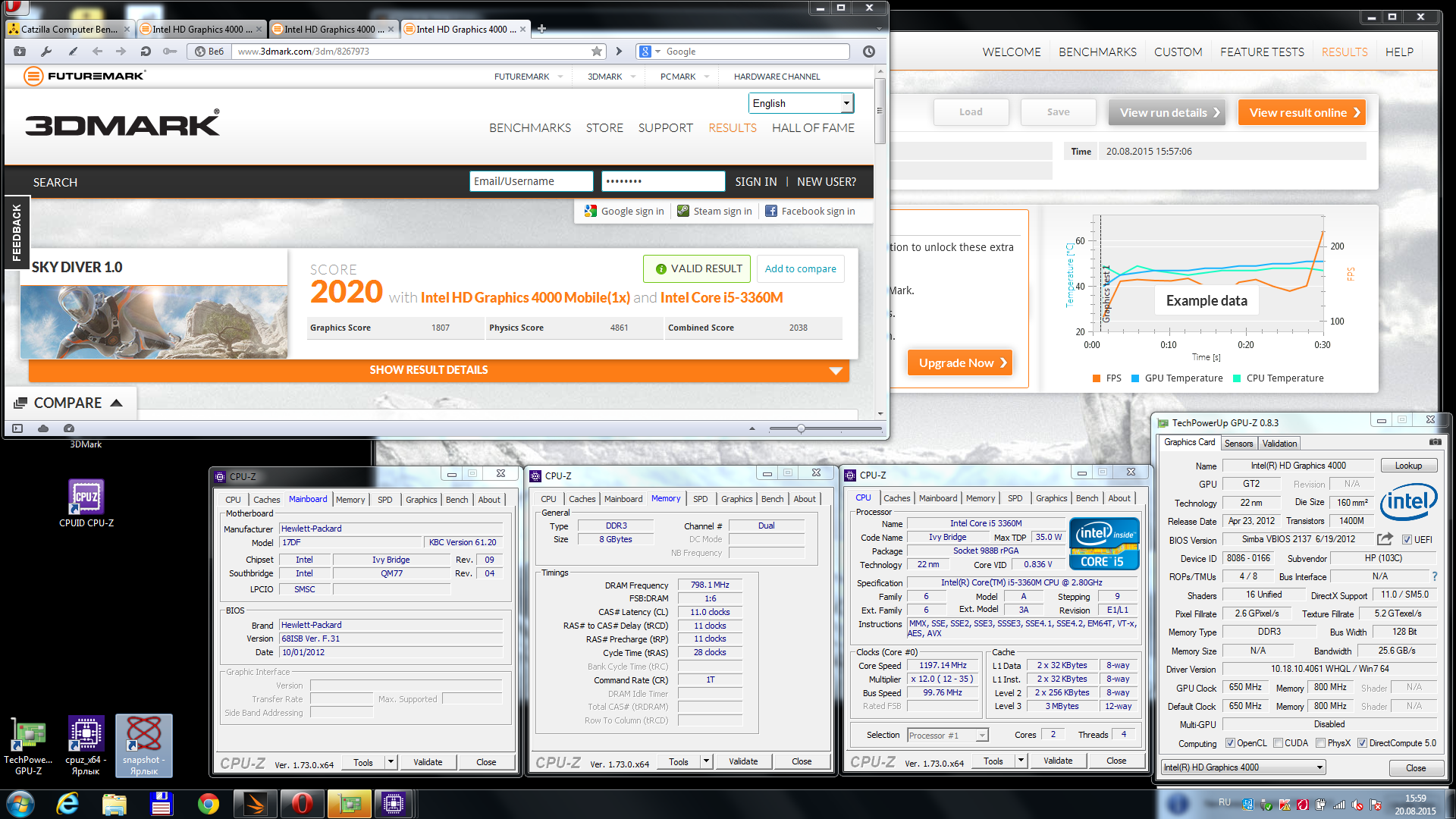
Task: Open HALL OF FAME page
Action: [x=813, y=127]
